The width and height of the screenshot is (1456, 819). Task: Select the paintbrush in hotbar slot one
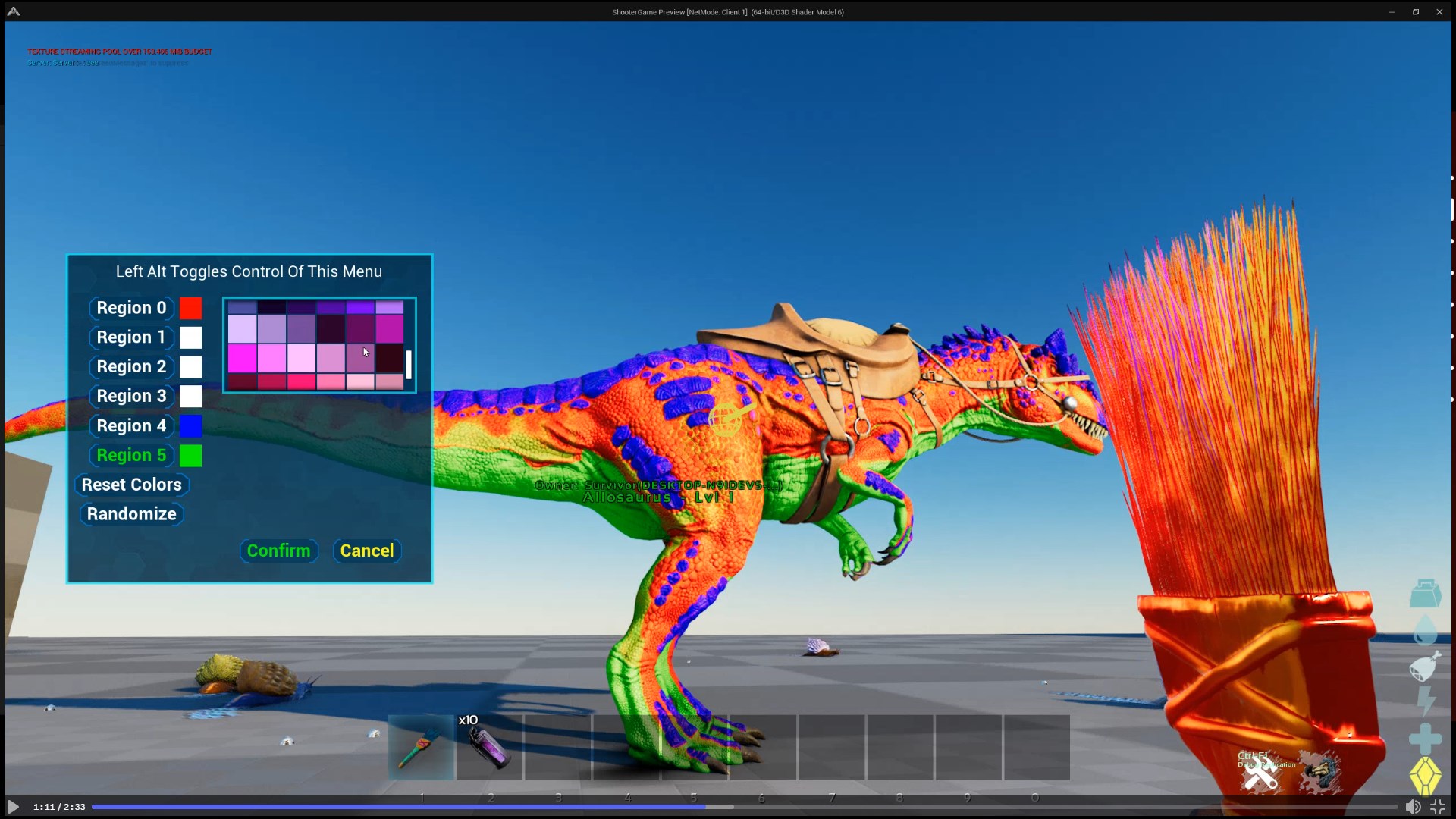click(x=422, y=748)
